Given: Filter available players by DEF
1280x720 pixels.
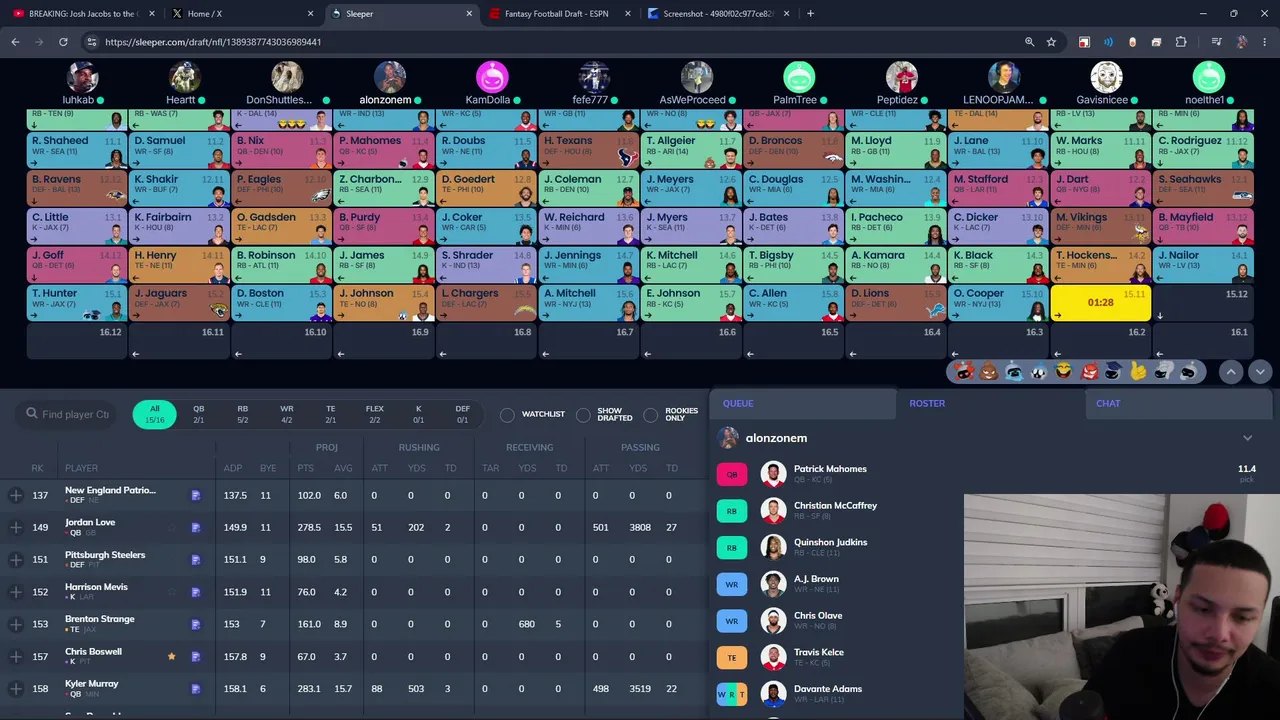Looking at the screenshot, I should tap(463, 414).
